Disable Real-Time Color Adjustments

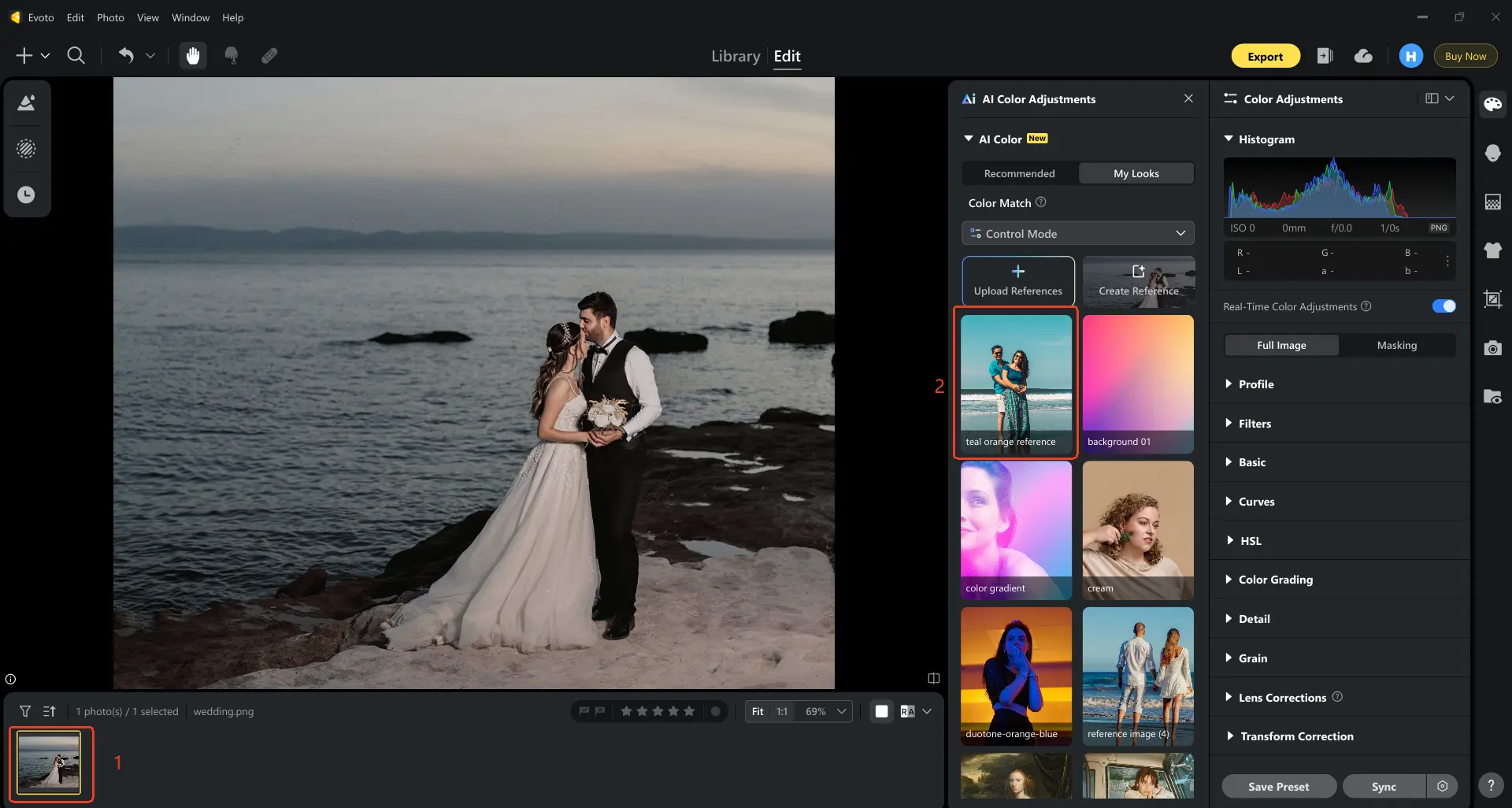tap(1443, 306)
